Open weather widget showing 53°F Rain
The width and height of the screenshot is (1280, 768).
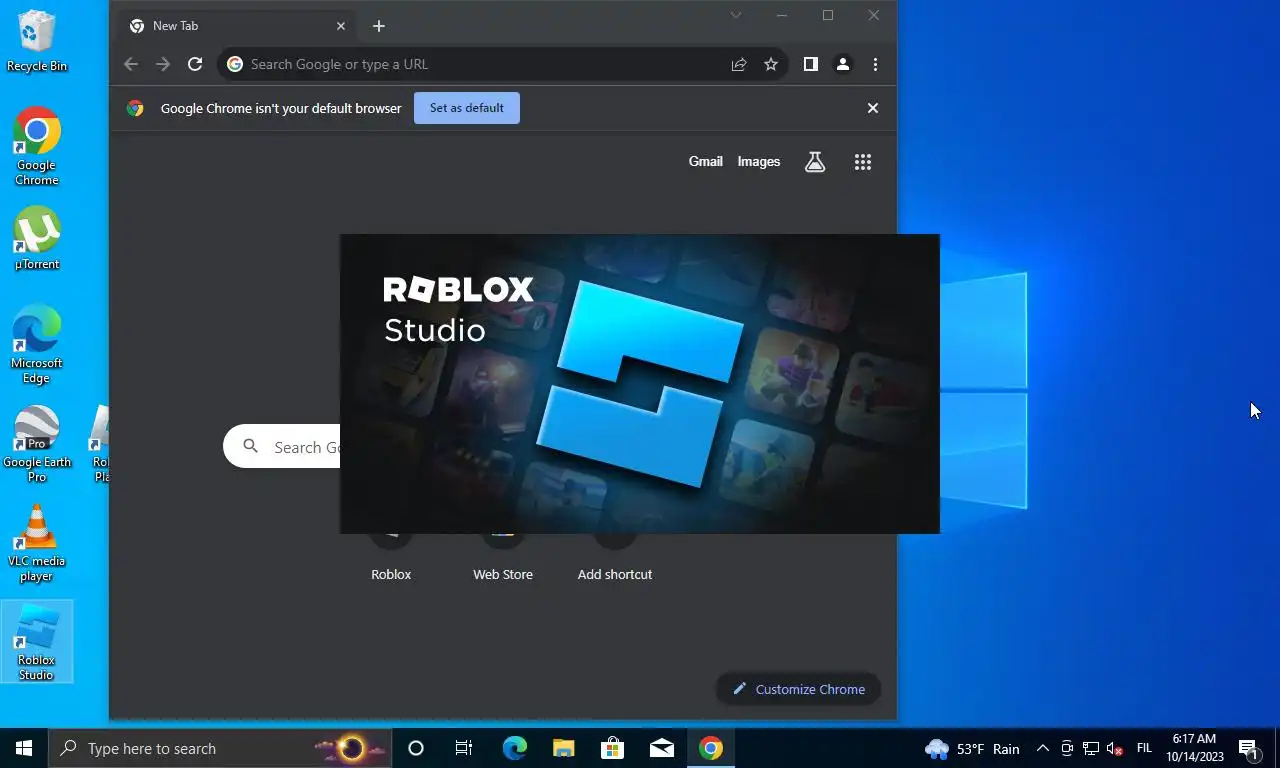pyautogui.click(x=972, y=748)
